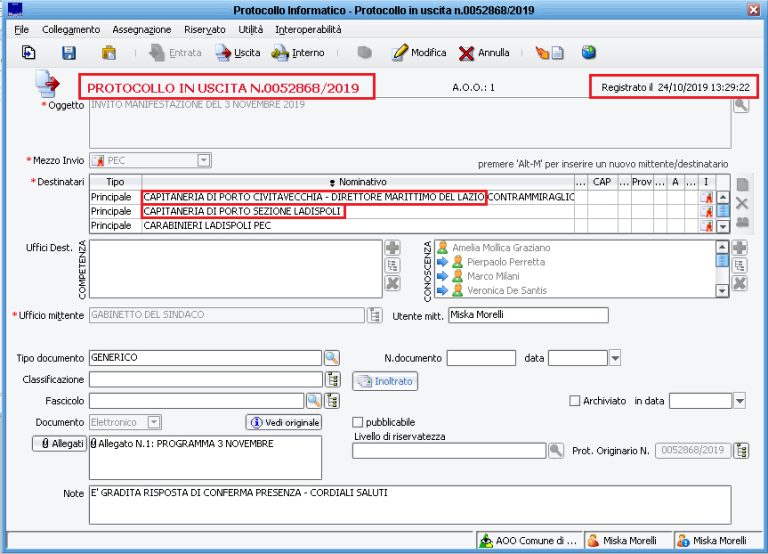Toggle the pubblicabile checkbox

pyautogui.click(x=358, y=422)
